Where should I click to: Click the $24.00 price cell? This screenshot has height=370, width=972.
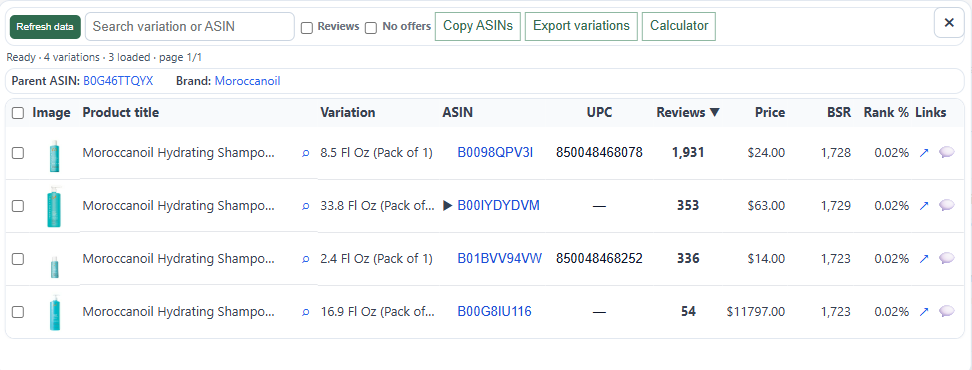click(x=766, y=152)
